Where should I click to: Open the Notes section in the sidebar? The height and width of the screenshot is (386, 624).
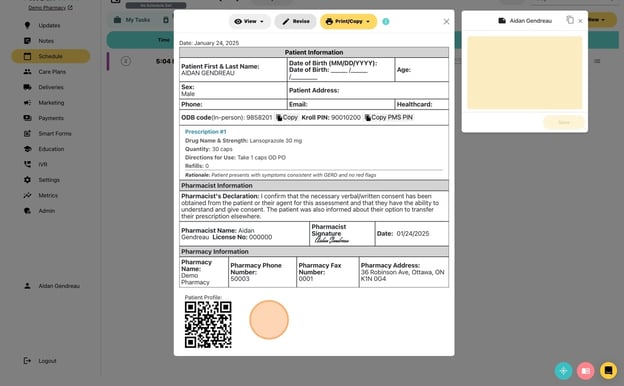coord(46,41)
